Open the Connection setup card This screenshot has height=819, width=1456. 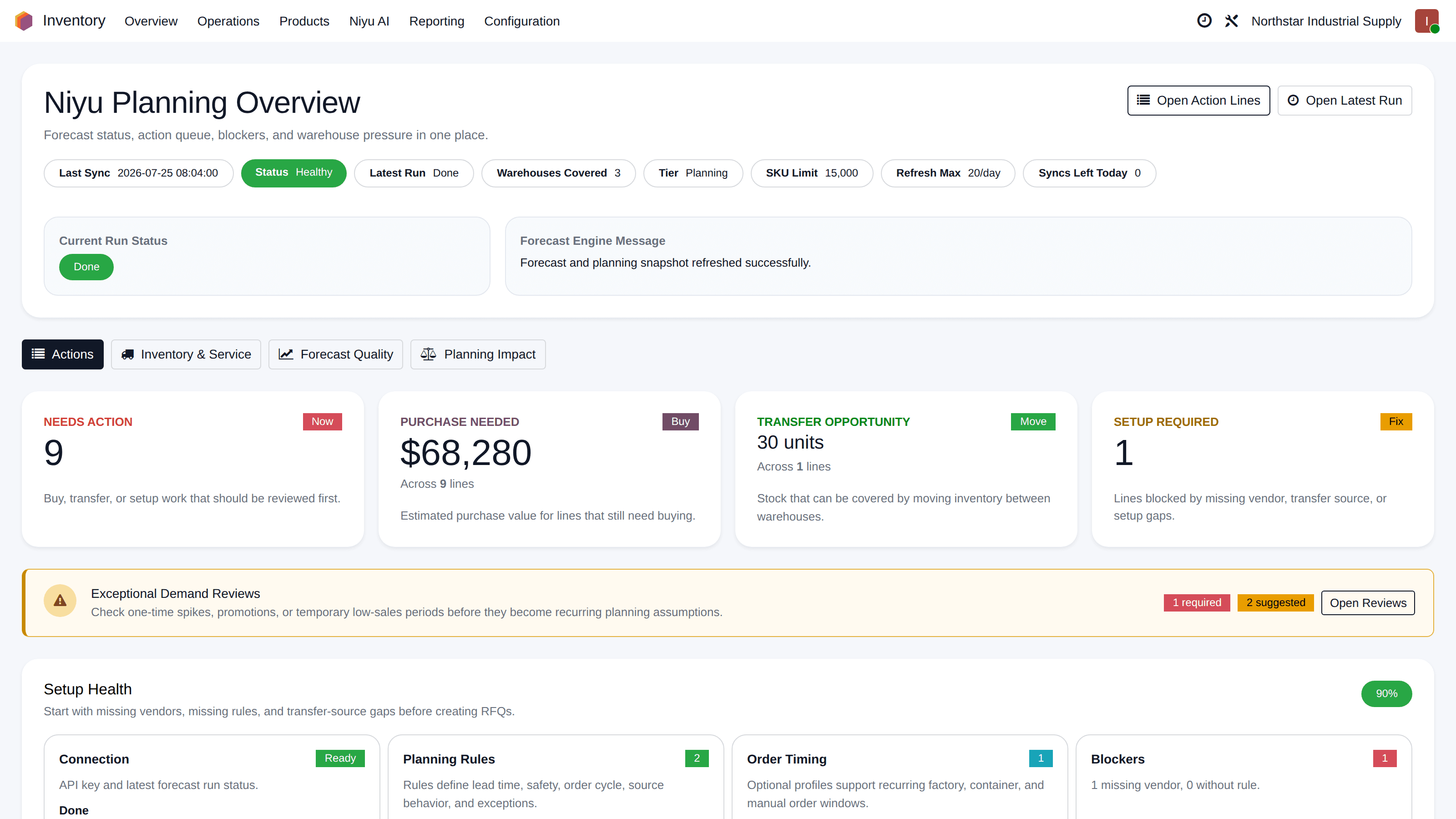[x=212, y=777]
